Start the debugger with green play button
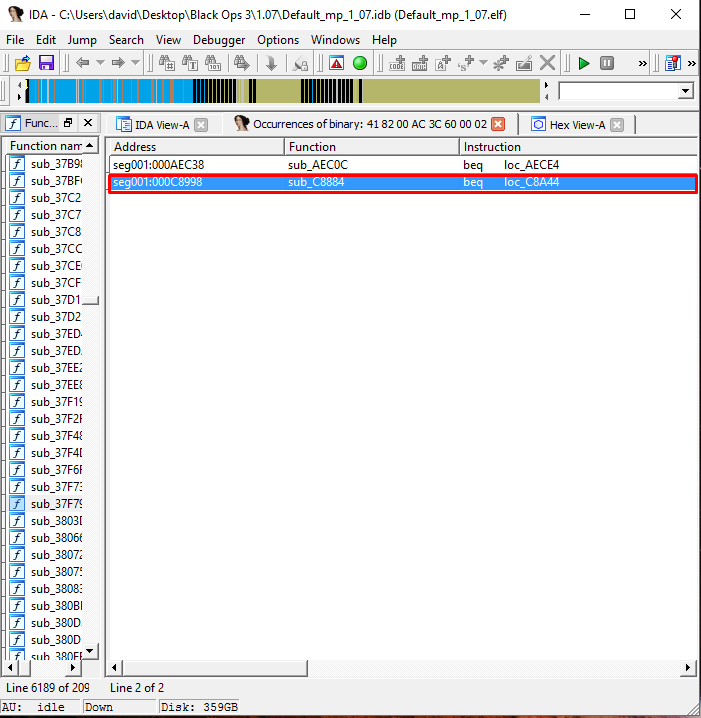 (x=584, y=63)
